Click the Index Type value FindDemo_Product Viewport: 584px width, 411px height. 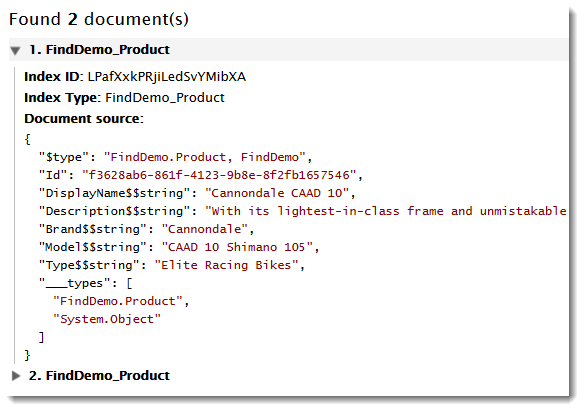tap(165, 98)
